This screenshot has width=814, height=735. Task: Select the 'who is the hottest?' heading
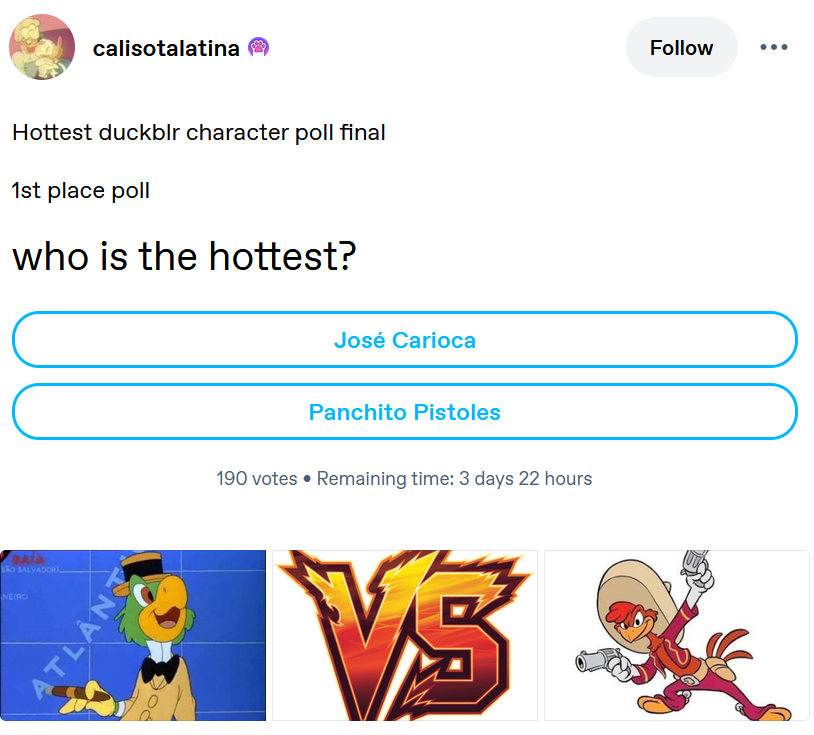click(184, 256)
